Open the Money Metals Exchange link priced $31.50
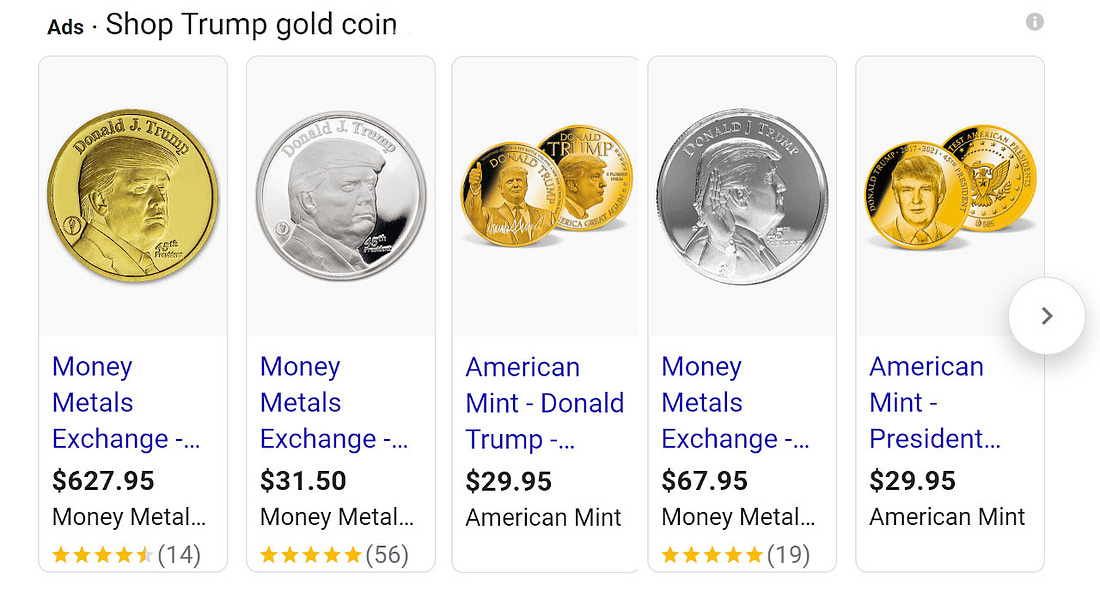This screenshot has height=598, width=1100. pyautogui.click(x=334, y=403)
